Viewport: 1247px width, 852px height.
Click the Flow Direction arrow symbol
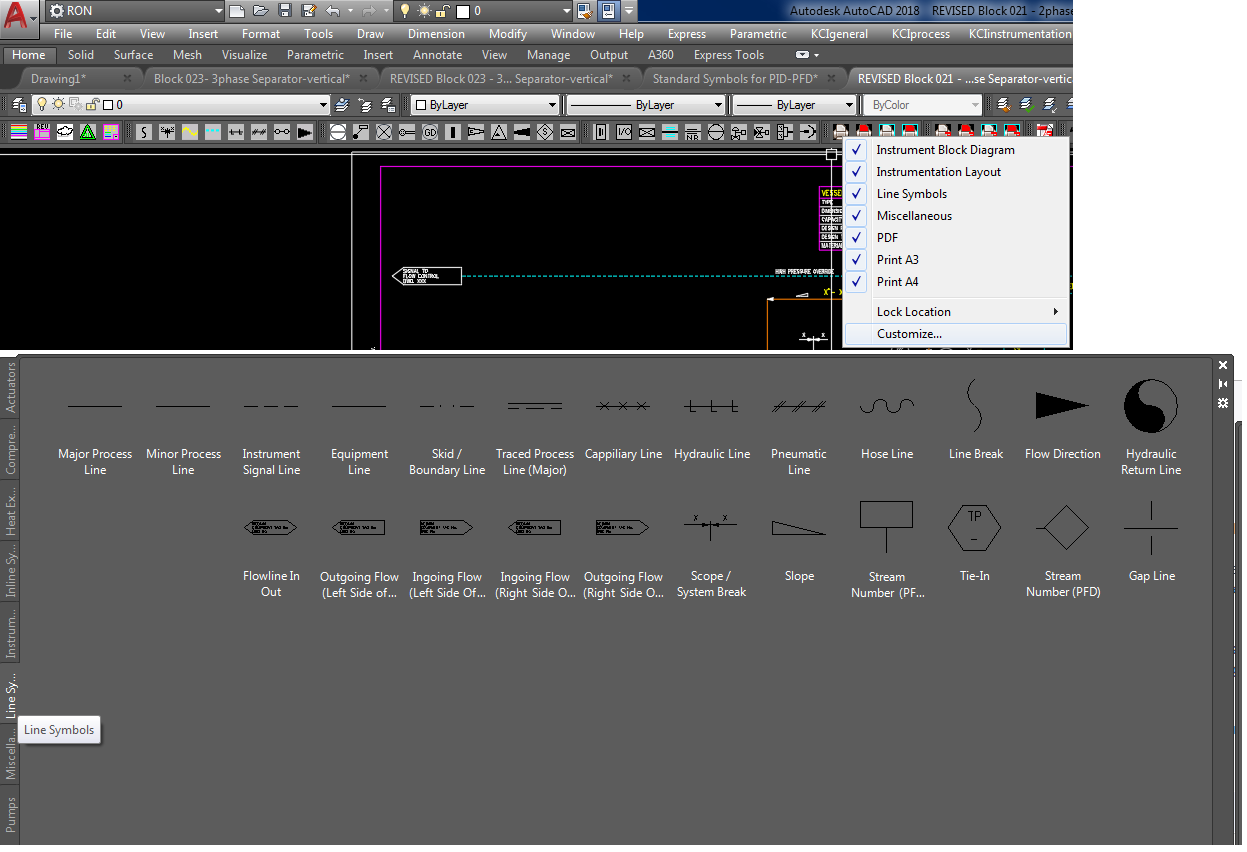(x=1062, y=406)
